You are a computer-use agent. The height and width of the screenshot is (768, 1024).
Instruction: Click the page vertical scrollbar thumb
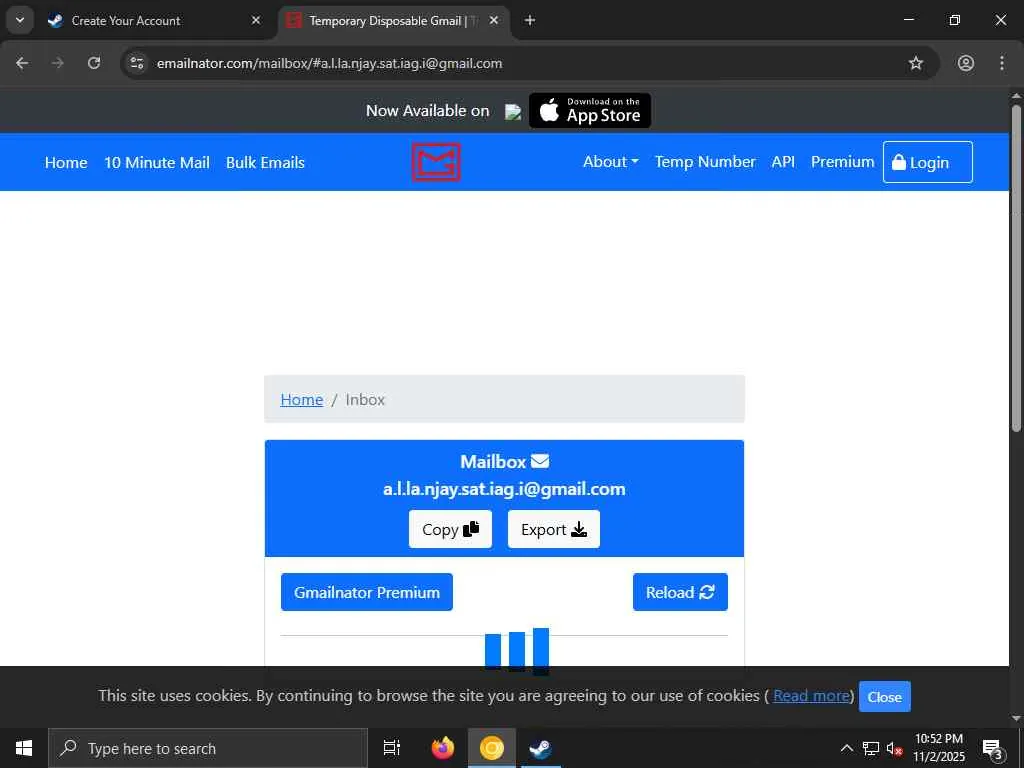point(1016,268)
